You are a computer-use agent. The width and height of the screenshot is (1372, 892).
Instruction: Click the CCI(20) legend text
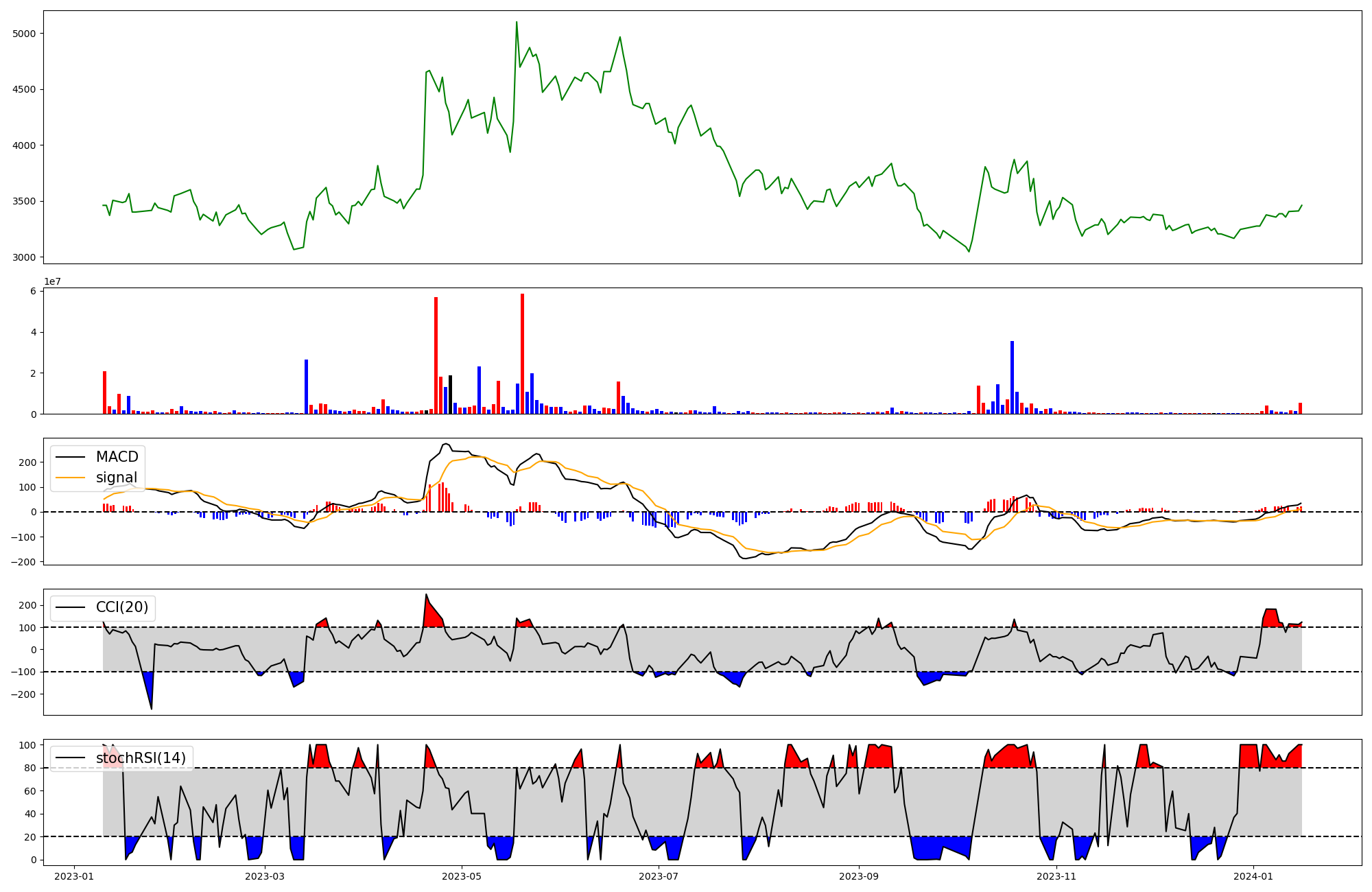(x=121, y=607)
